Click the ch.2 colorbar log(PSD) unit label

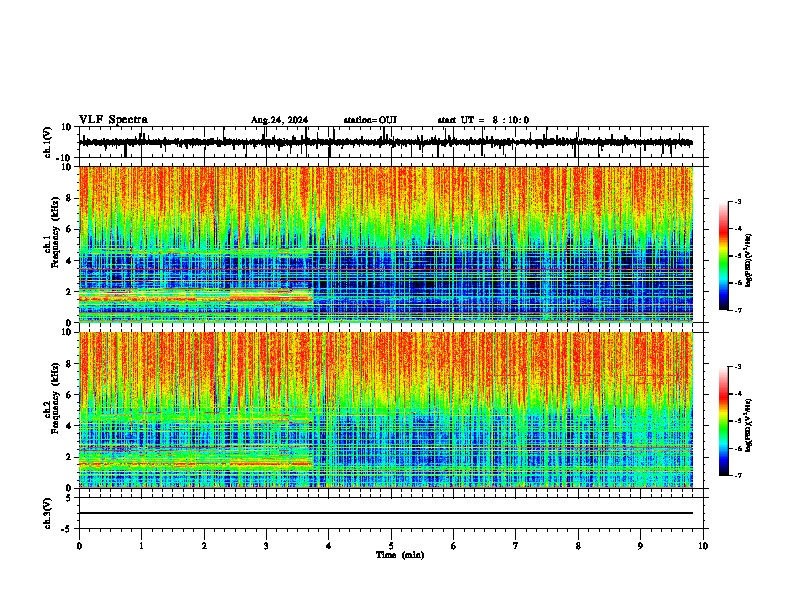pos(749,425)
